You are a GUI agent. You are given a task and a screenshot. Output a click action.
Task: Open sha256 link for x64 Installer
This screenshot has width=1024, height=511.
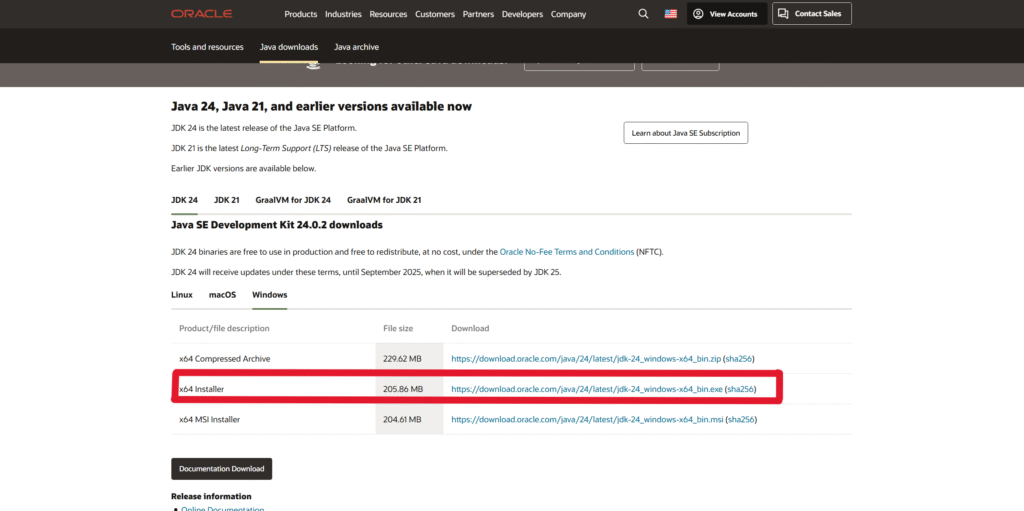(x=739, y=389)
